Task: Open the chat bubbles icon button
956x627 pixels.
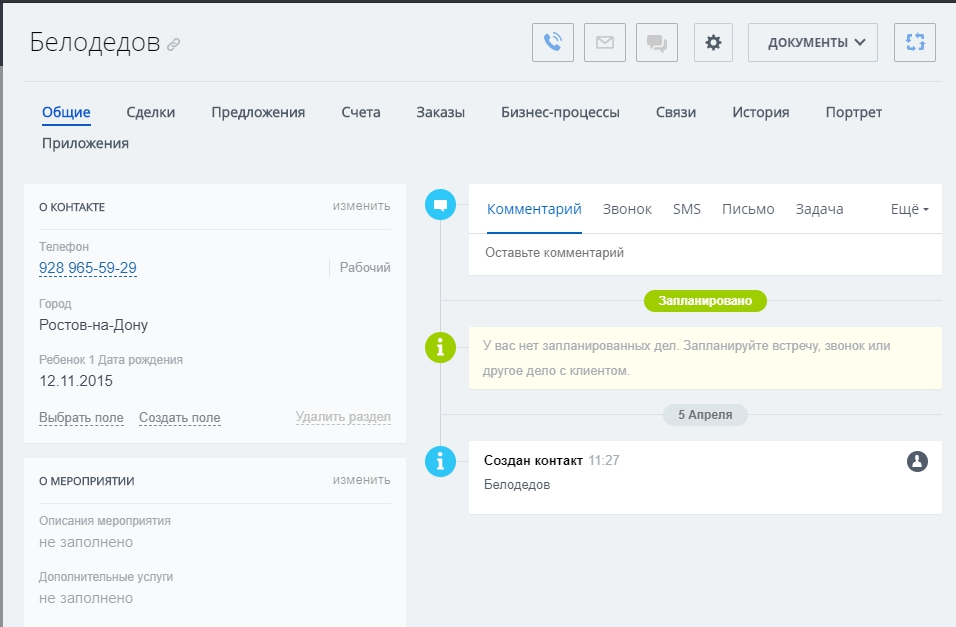Action: tap(657, 43)
